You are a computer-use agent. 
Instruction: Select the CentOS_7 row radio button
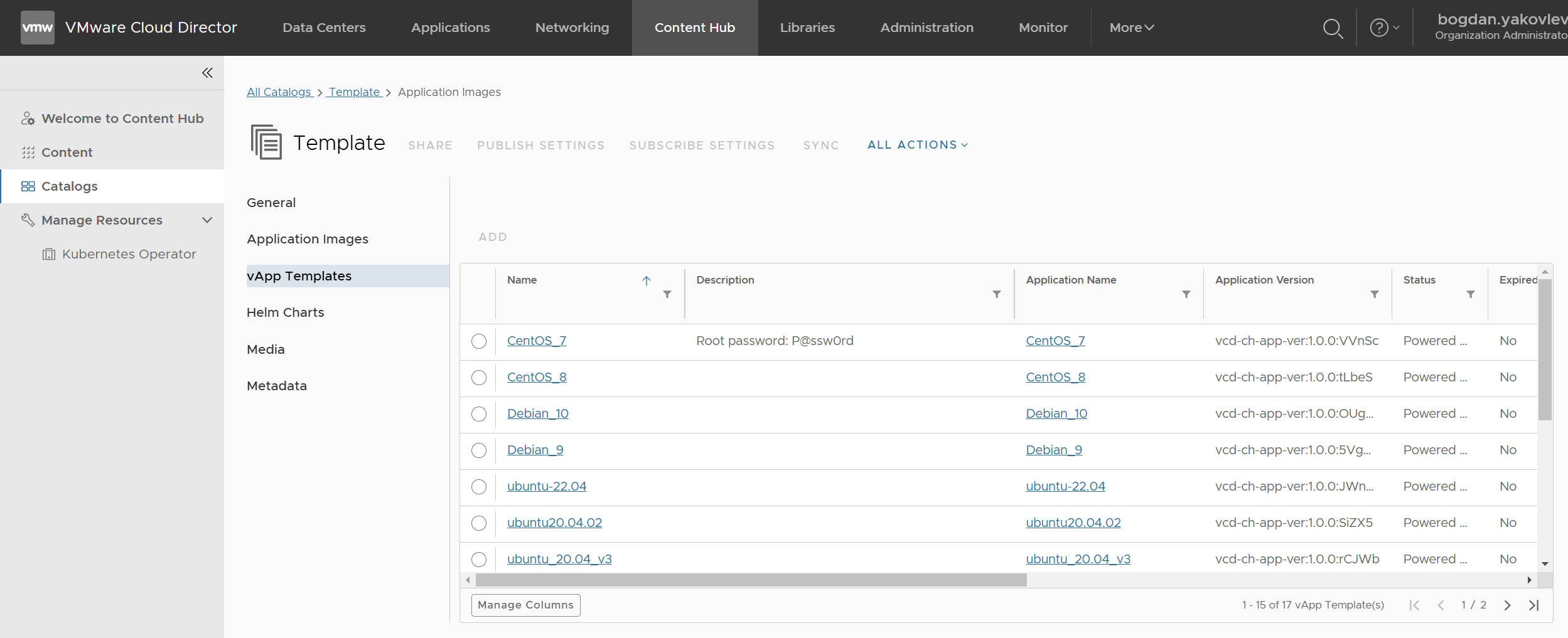coord(479,341)
